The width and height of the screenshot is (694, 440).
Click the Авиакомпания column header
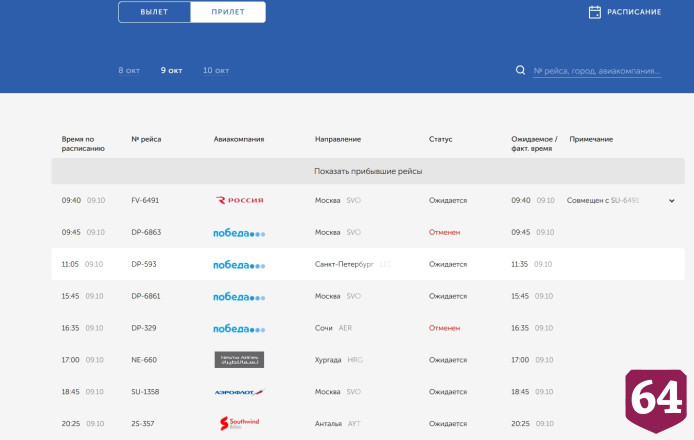click(x=239, y=139)
